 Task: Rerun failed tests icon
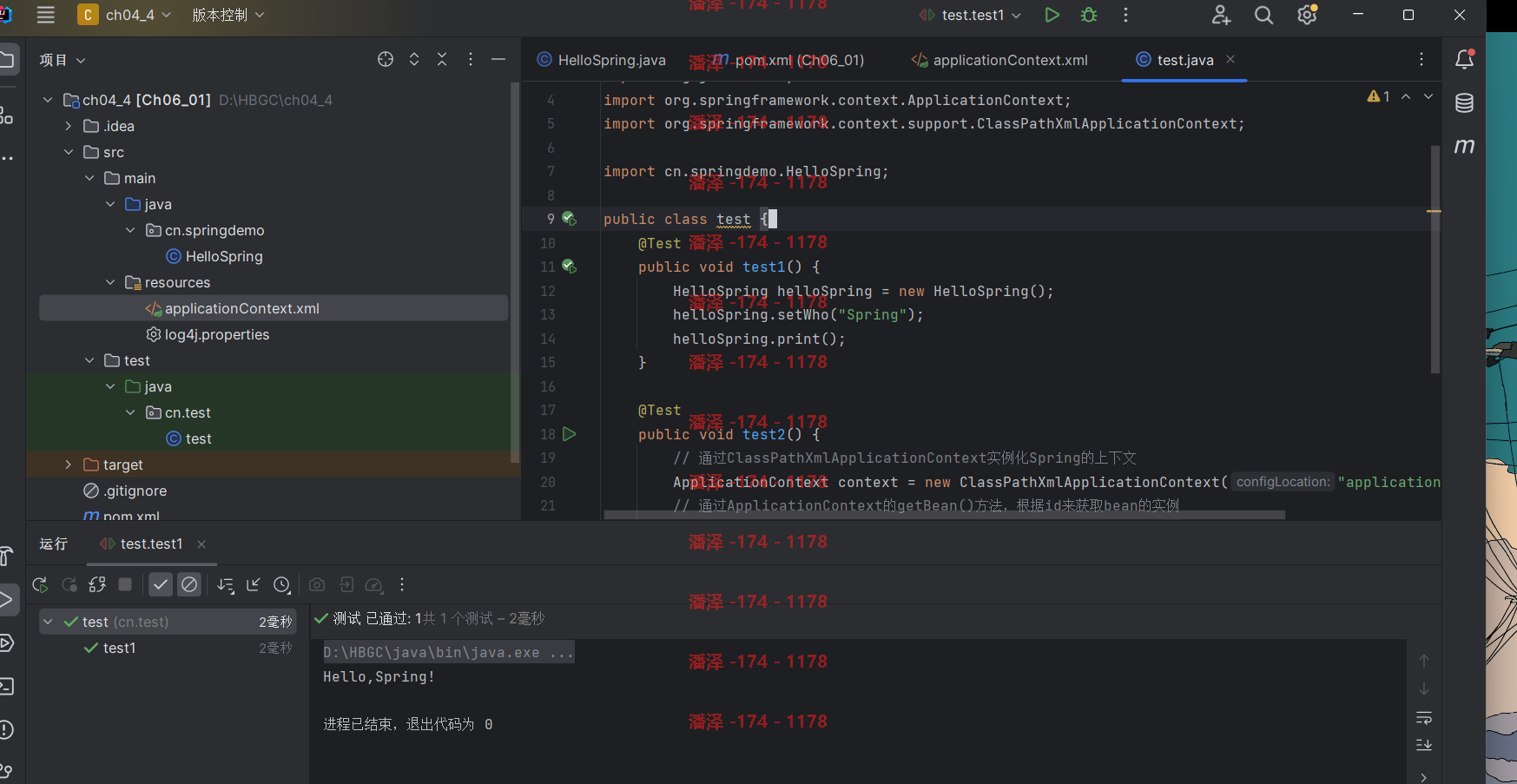click(69, 585)
